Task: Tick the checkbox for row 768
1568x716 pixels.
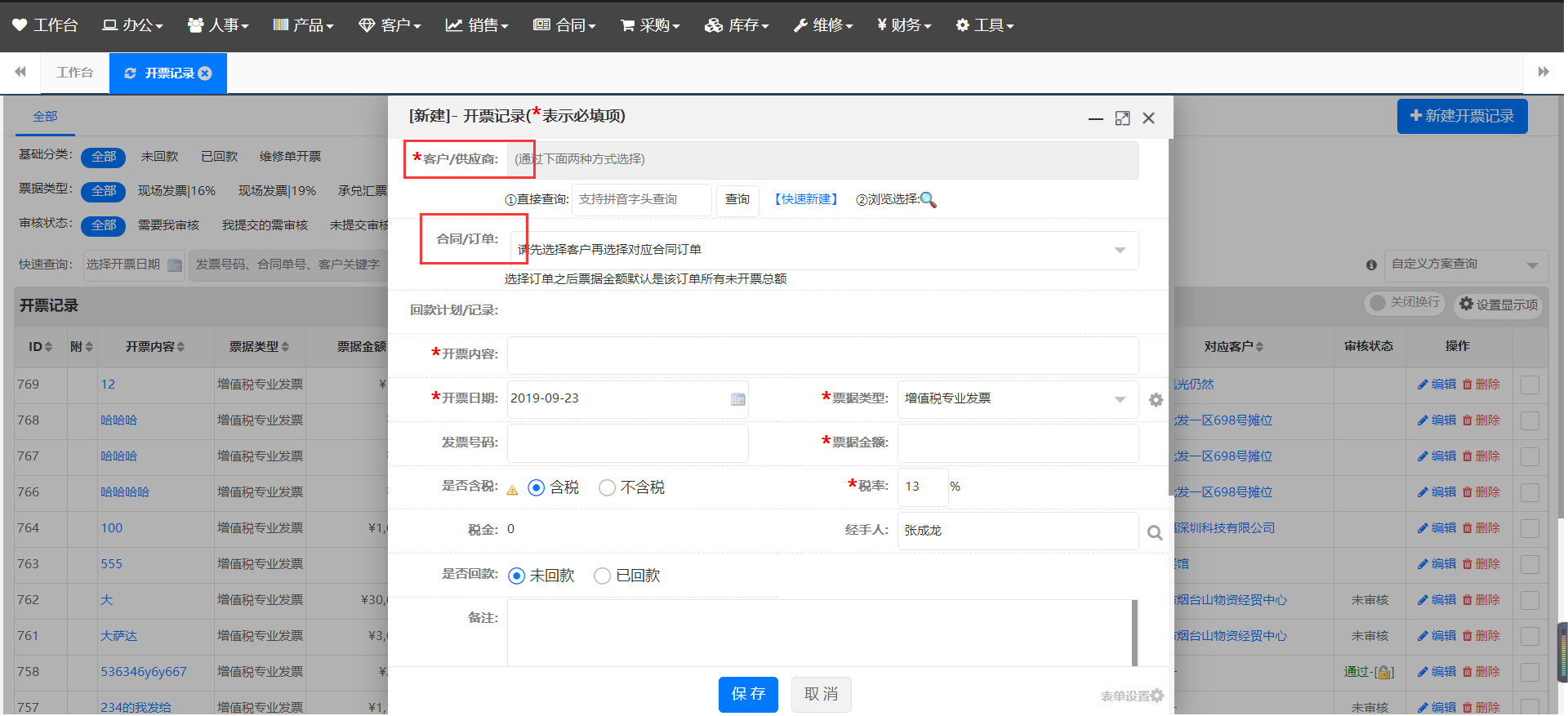Action: (x=1530, y=421)
